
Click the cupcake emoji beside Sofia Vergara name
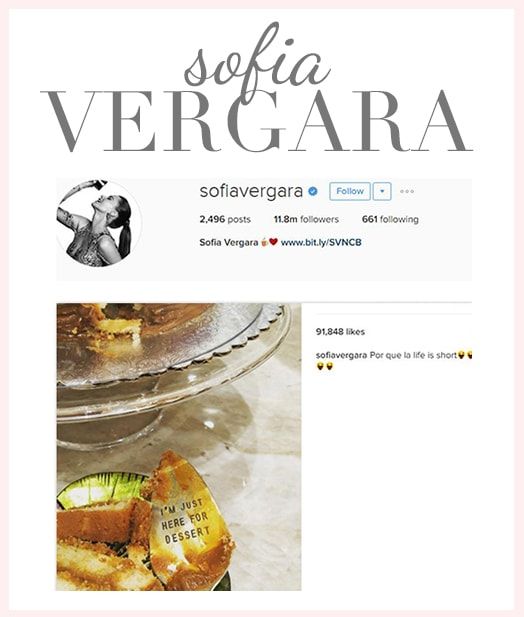(x=265, y=242)
